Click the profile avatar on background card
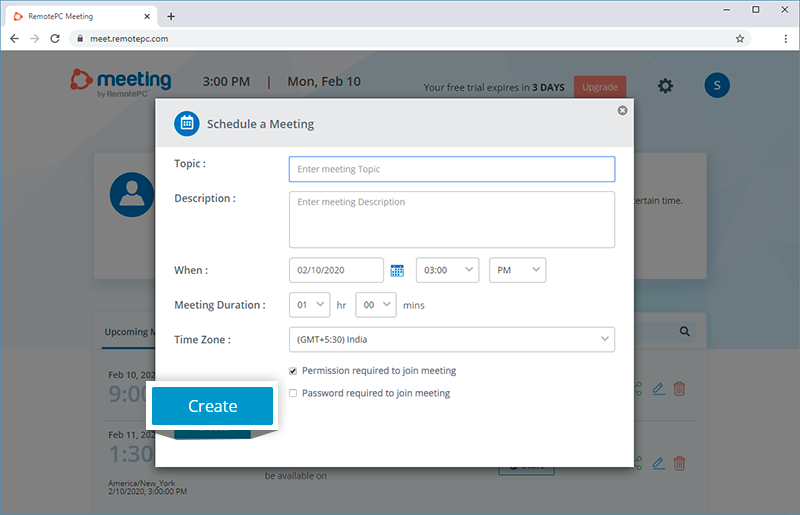Image resolution: width=800 pixels, height=515 pixels. point(132,194)
